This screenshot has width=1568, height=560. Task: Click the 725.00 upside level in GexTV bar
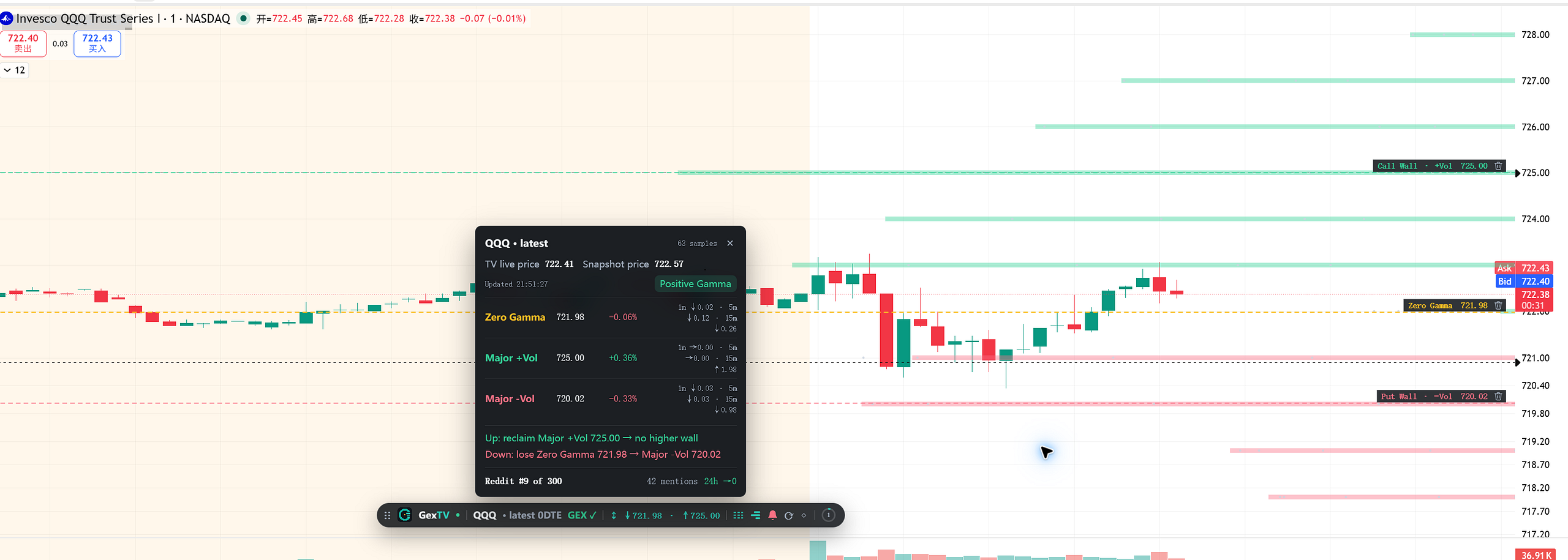[701, 515]
